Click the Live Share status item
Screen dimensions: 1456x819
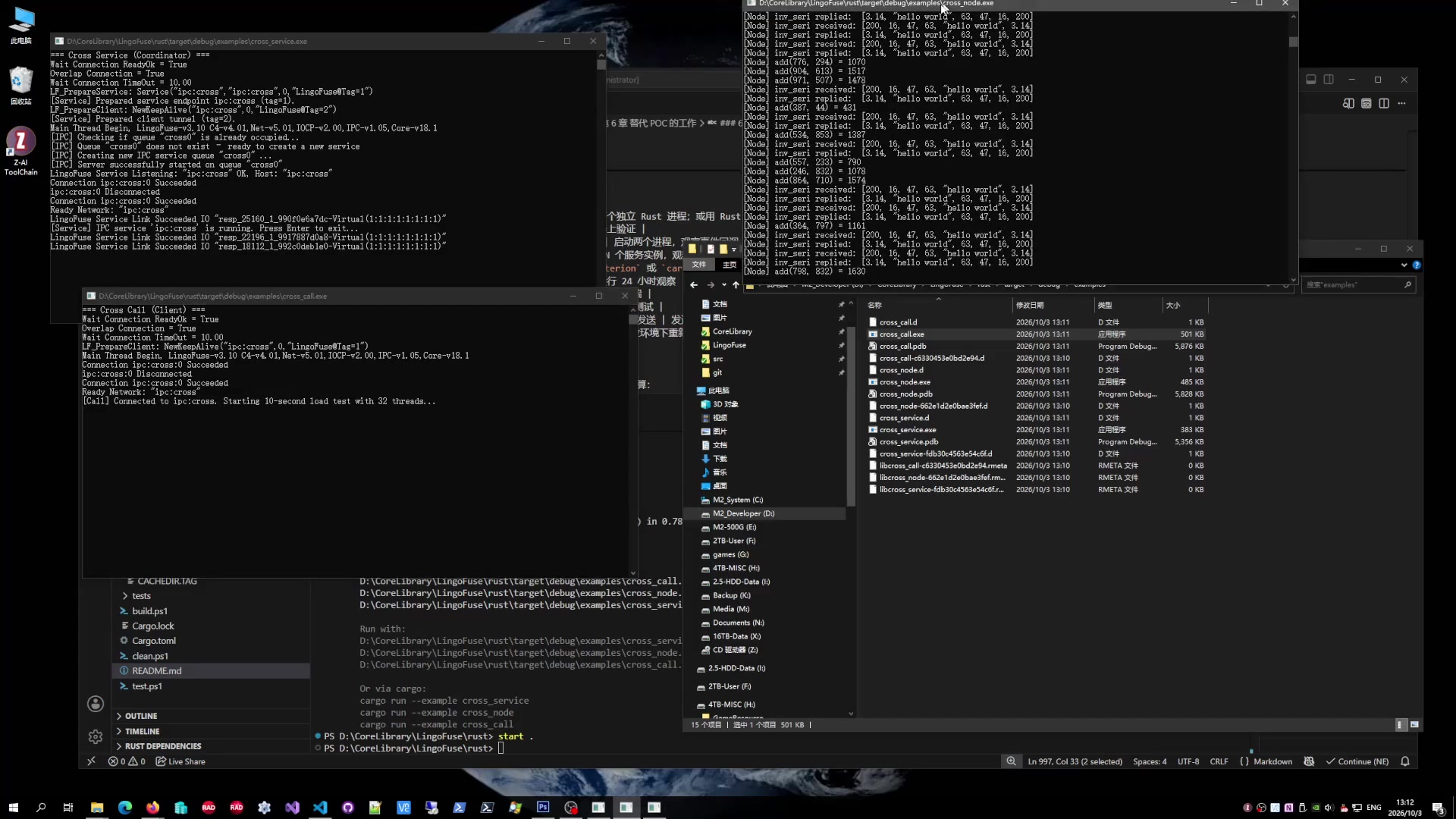coord(180,761)
